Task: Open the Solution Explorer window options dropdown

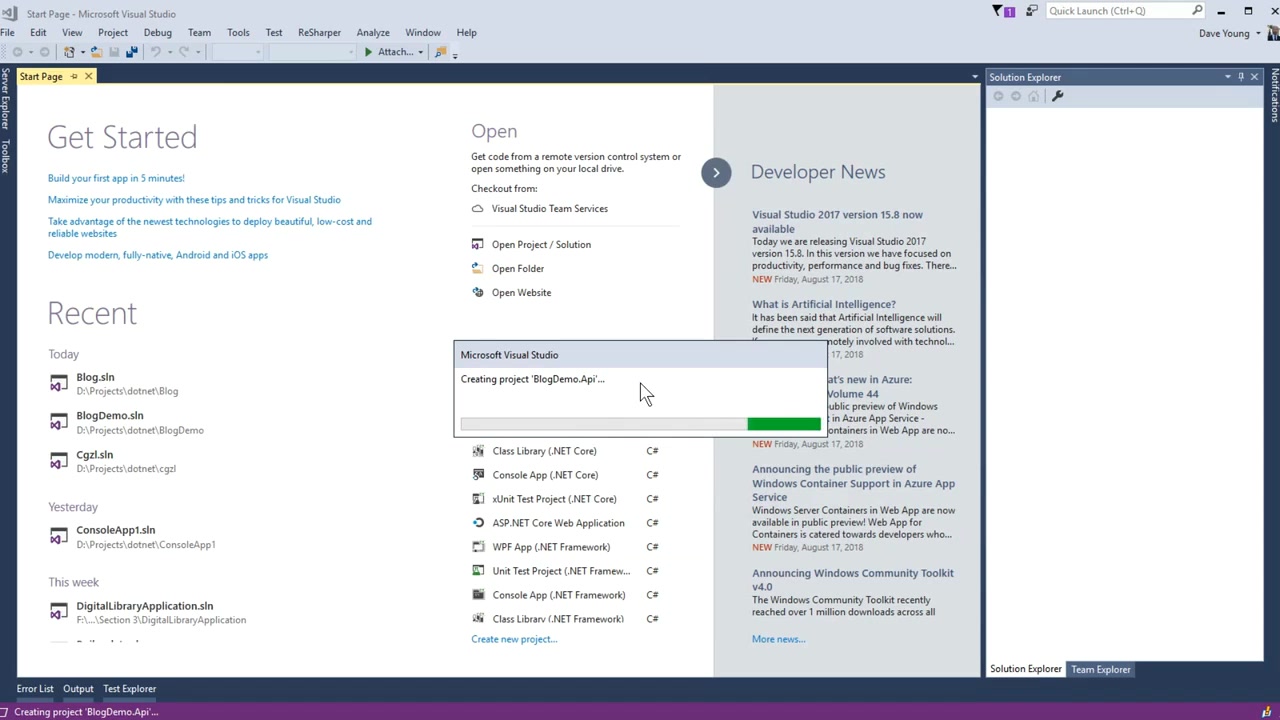Action: pyautogui.click(x=1227, y=76)
